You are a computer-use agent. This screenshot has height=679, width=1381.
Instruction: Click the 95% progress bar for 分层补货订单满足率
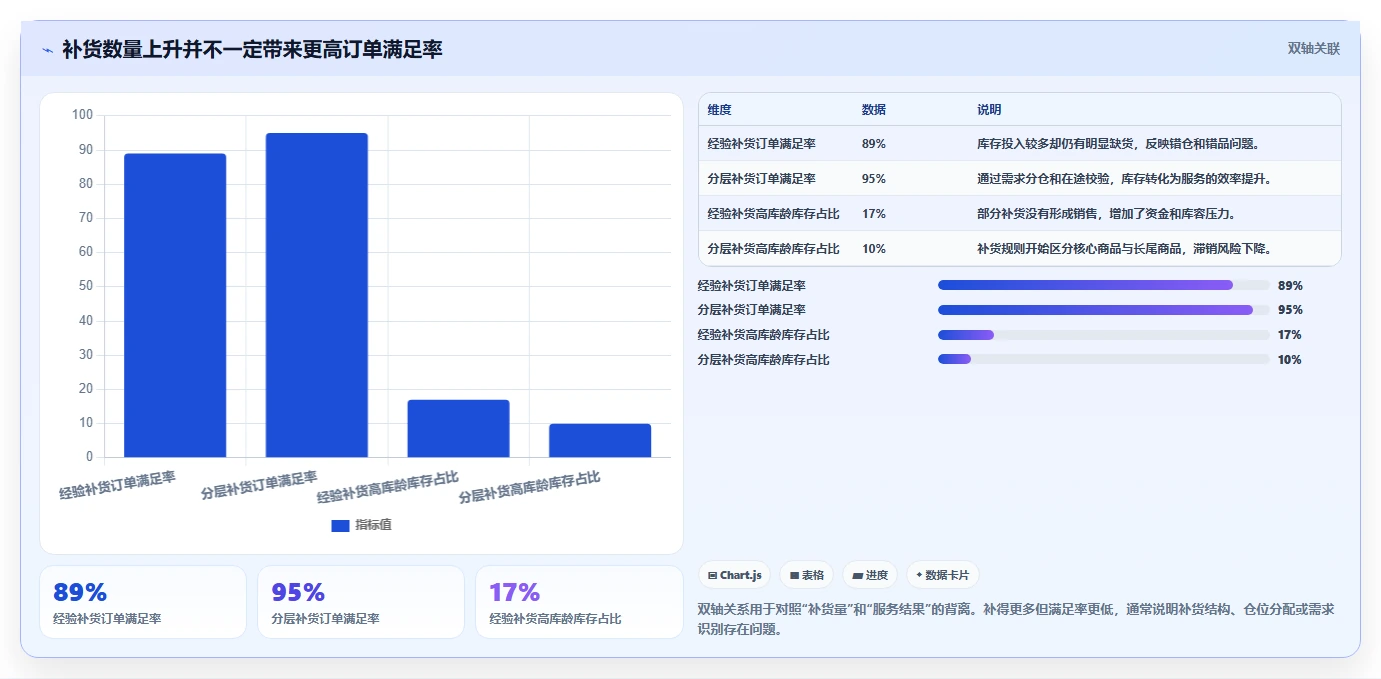click(1104, 310)
